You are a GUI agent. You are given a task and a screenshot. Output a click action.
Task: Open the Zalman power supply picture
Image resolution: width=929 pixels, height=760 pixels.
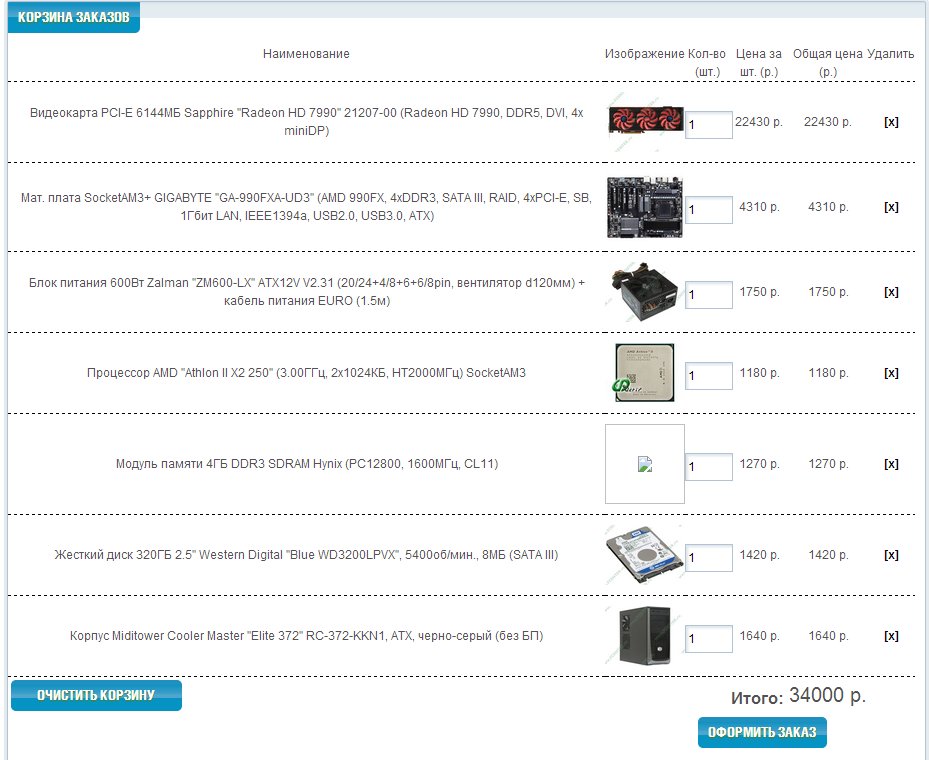pyautogui.click(x=645, y=292)
